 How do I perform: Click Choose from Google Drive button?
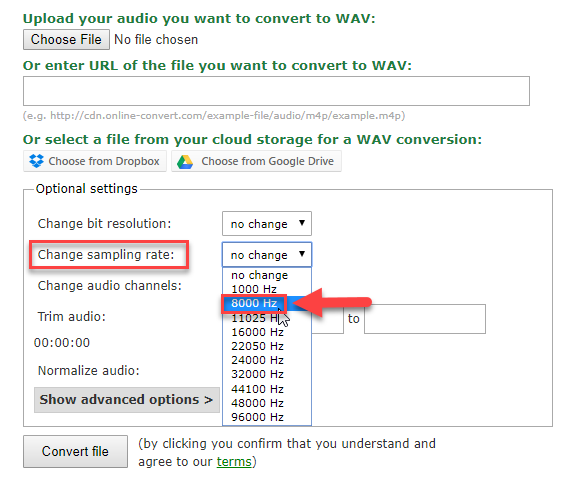(x=256, y=161)
